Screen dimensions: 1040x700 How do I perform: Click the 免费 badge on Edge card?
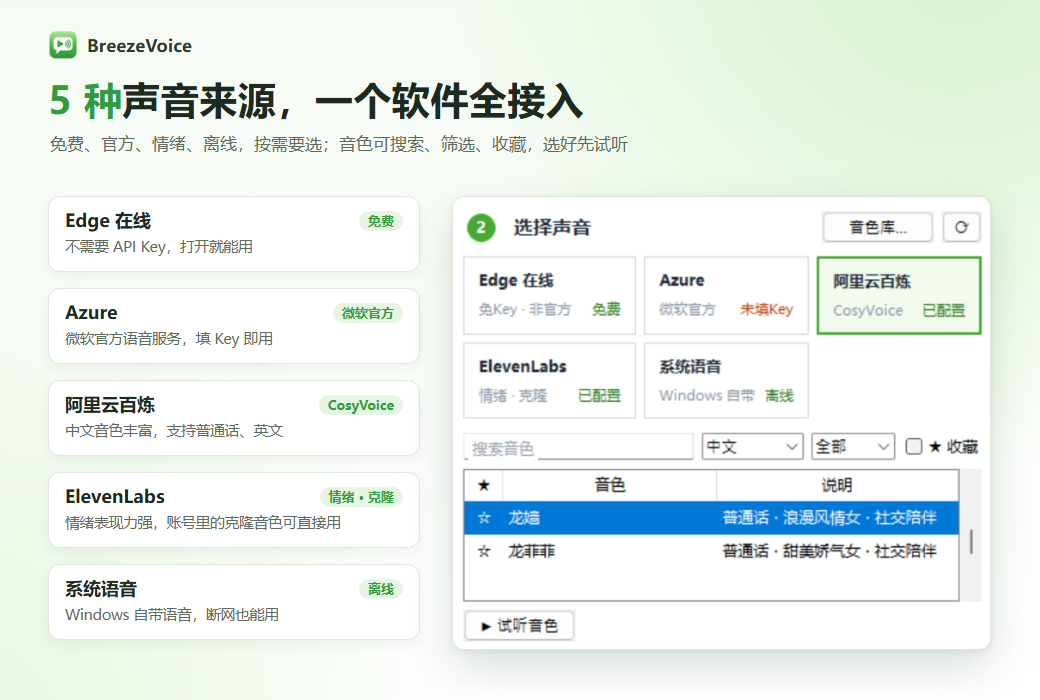[x=381, y=221]
